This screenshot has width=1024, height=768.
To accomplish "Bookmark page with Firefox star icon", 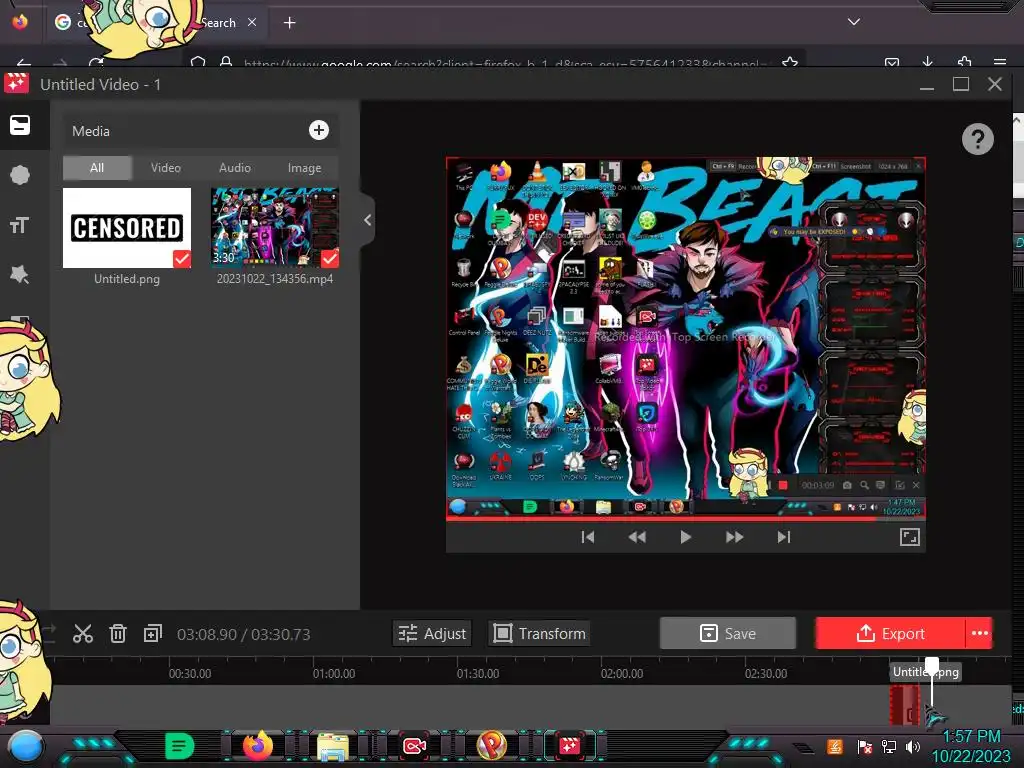I will tap(790, 63).
